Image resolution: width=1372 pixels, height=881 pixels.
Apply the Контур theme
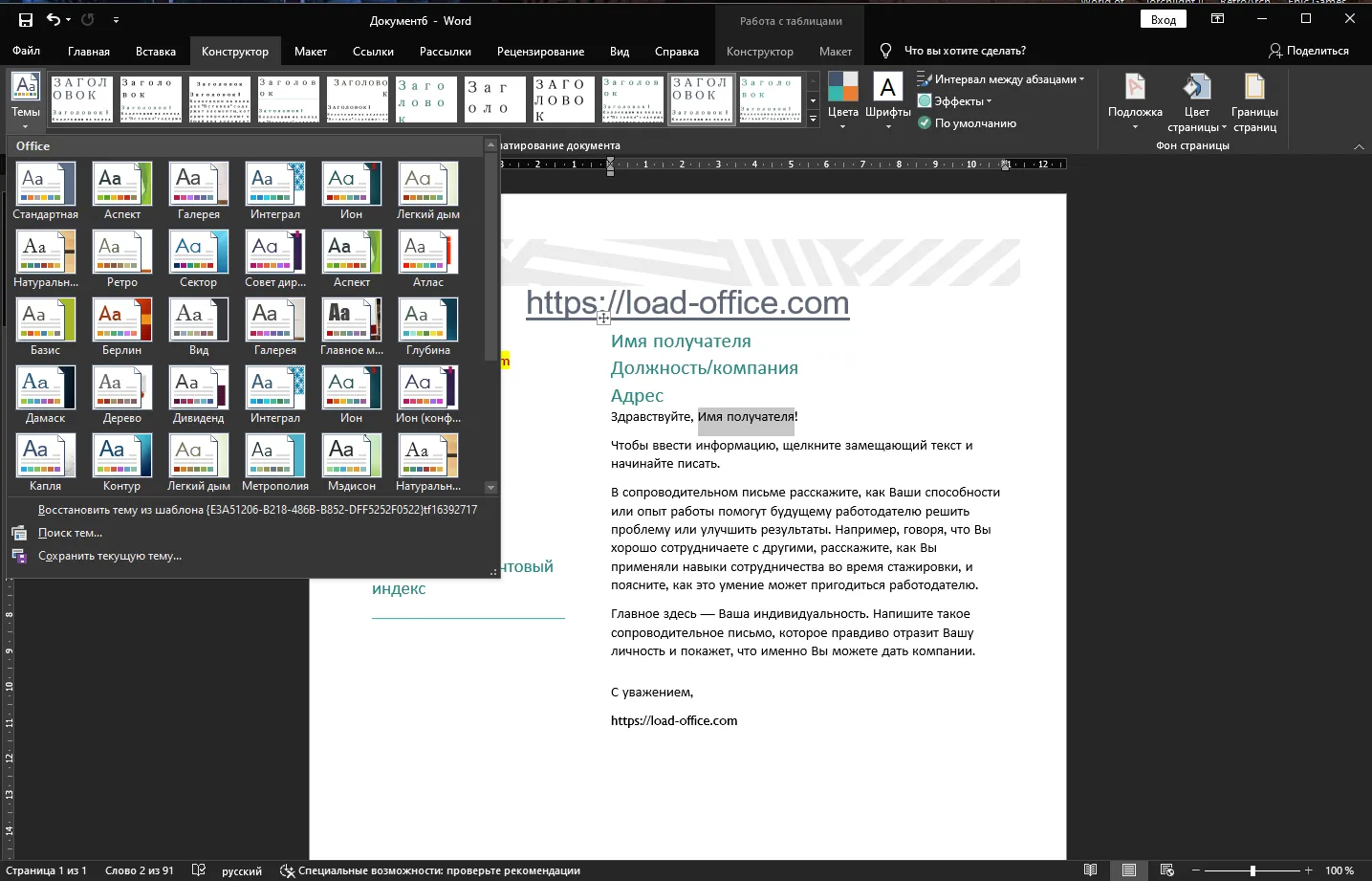[122, 462]
